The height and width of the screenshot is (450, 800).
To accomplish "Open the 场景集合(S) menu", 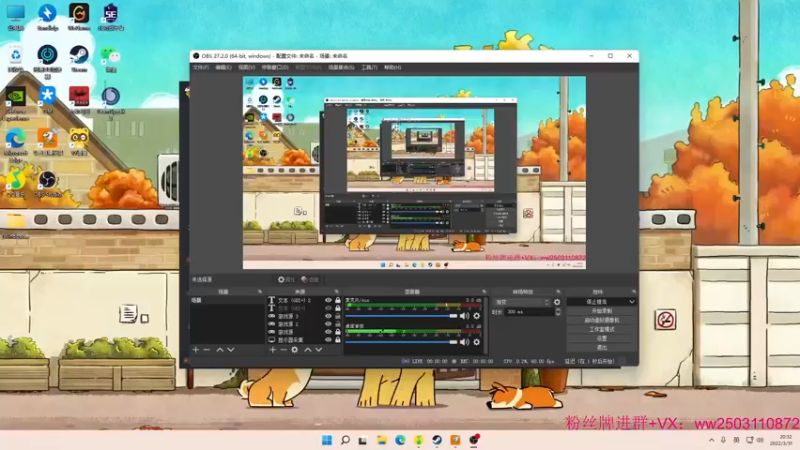I will coord(341,67).
